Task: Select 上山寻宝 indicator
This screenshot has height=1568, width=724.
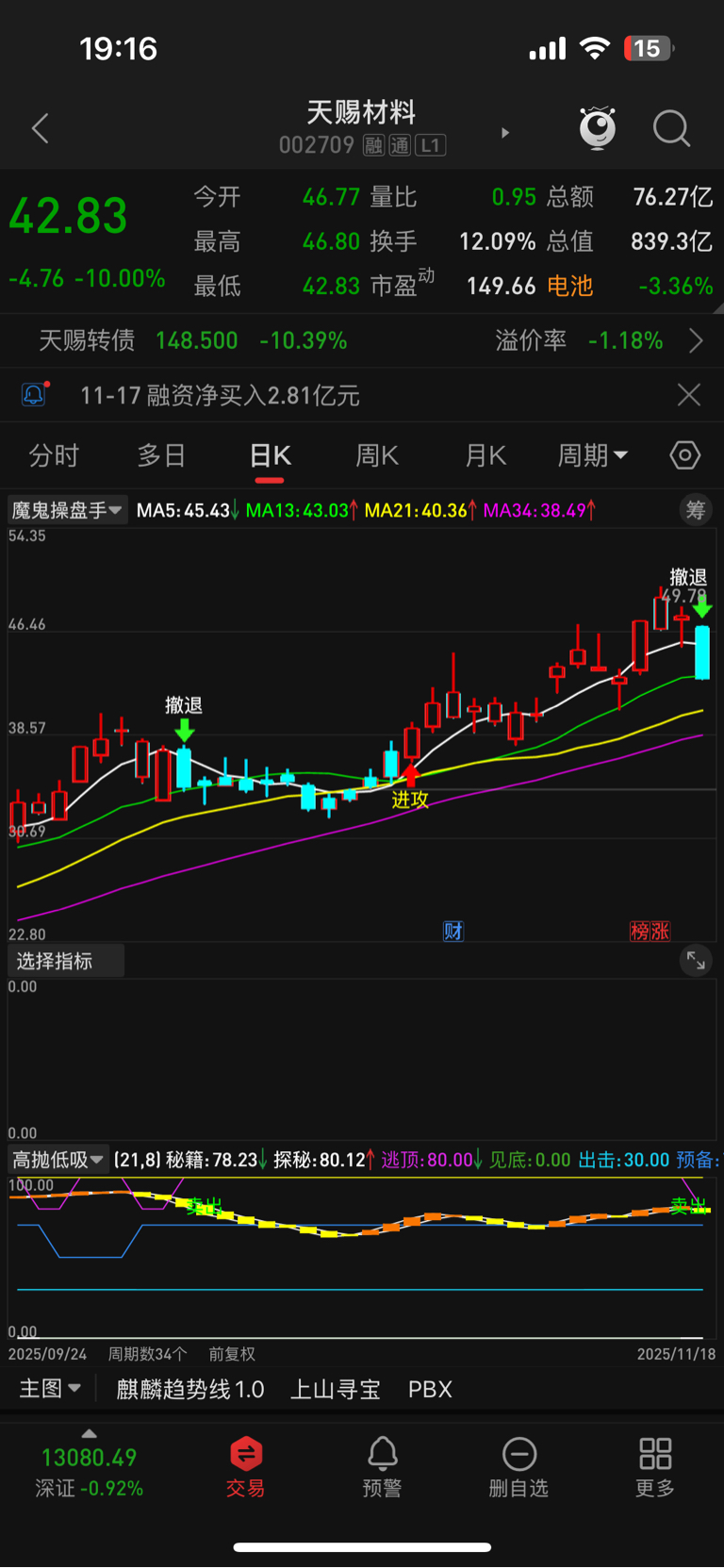Action: click(x=335, y=1389)
